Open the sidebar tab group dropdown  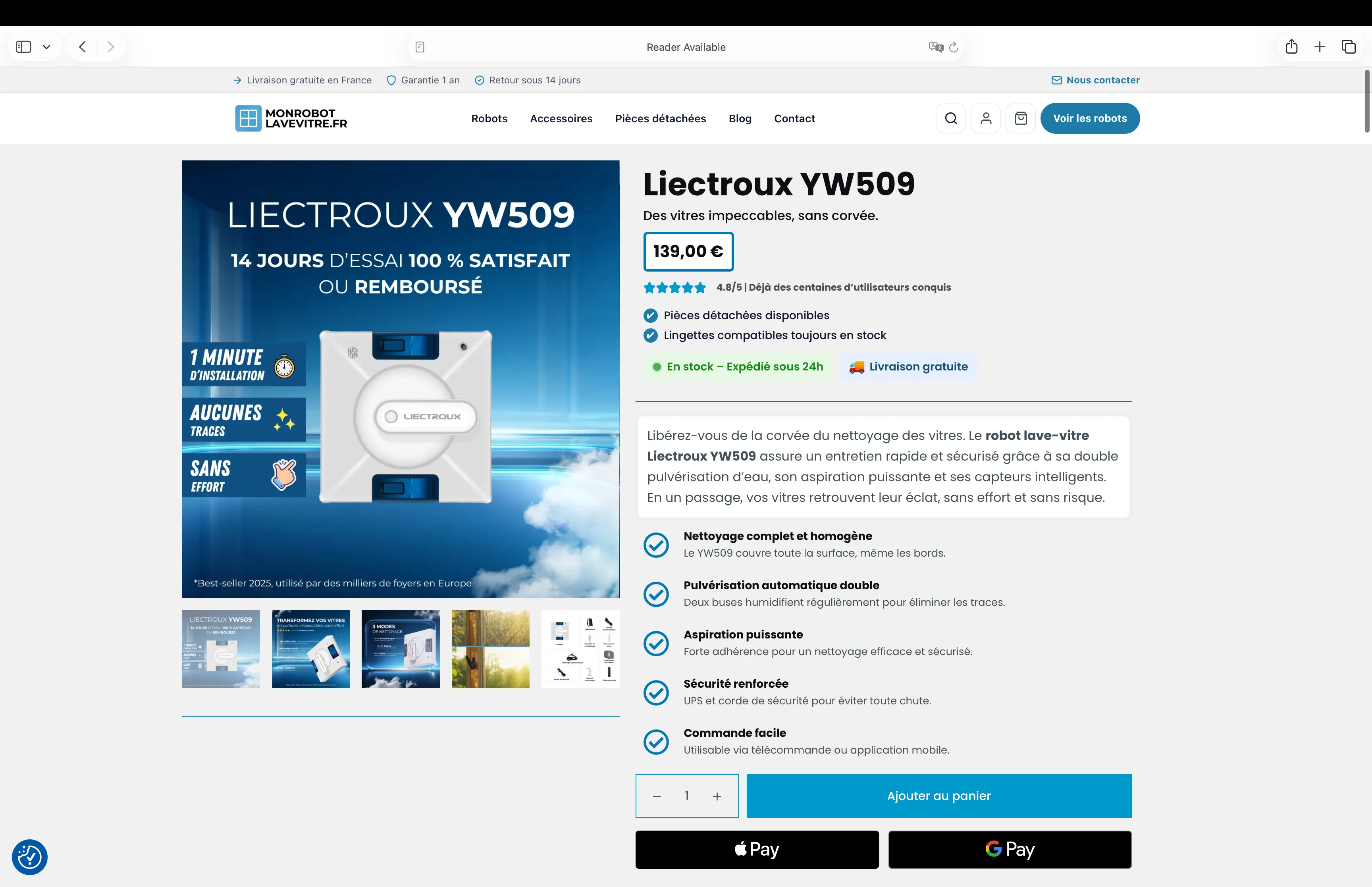46,47
